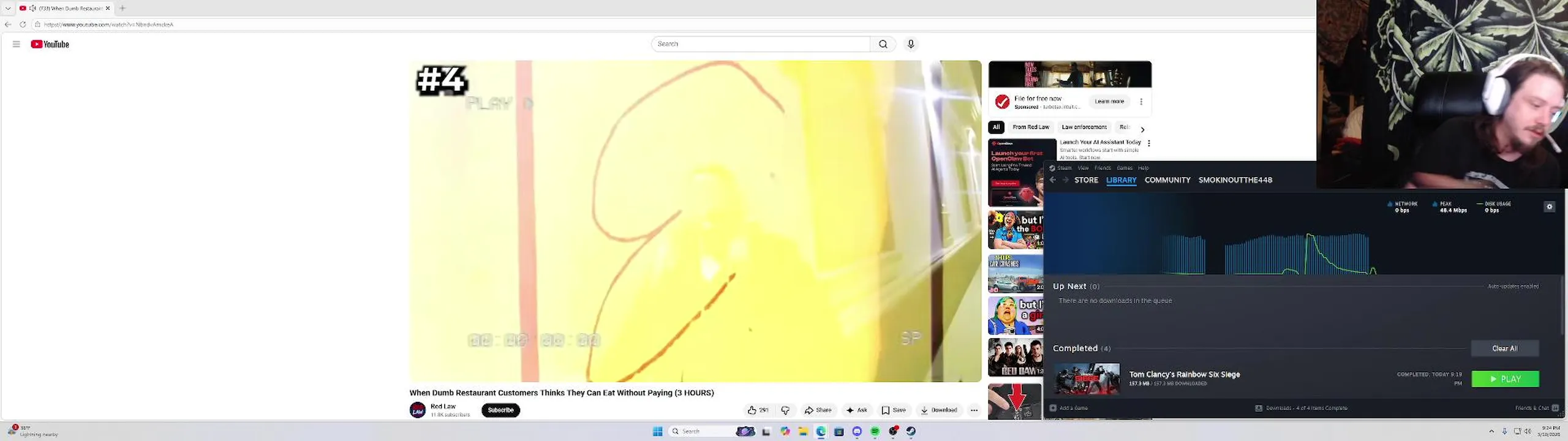Open Steam from the taskbar

pos(911,432)
